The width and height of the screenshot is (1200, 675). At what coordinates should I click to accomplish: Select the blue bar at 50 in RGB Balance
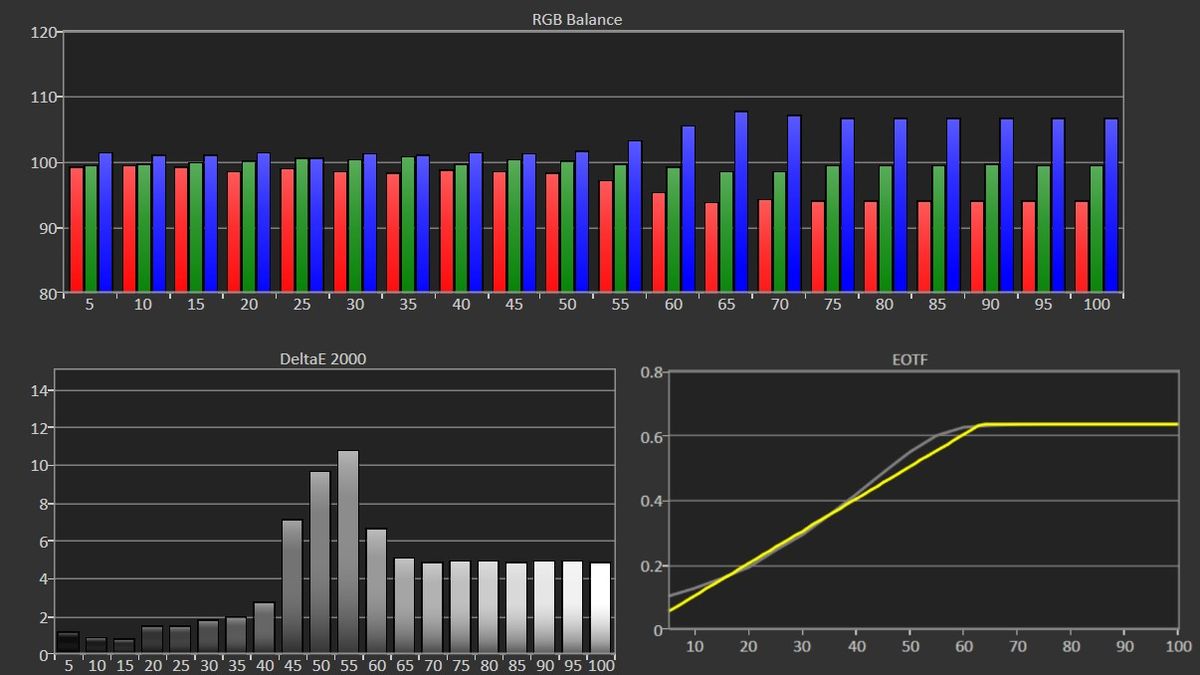[582, 222]
